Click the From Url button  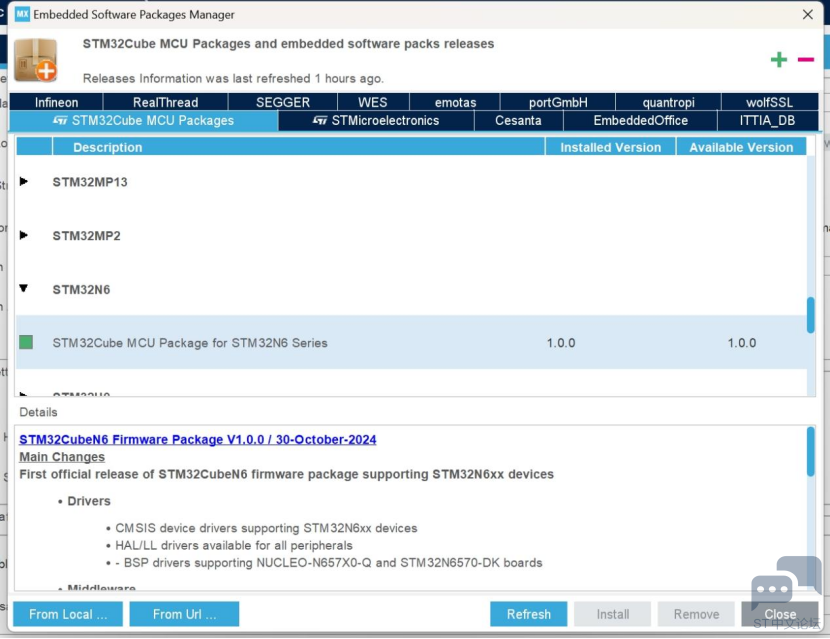coord(184,614)
